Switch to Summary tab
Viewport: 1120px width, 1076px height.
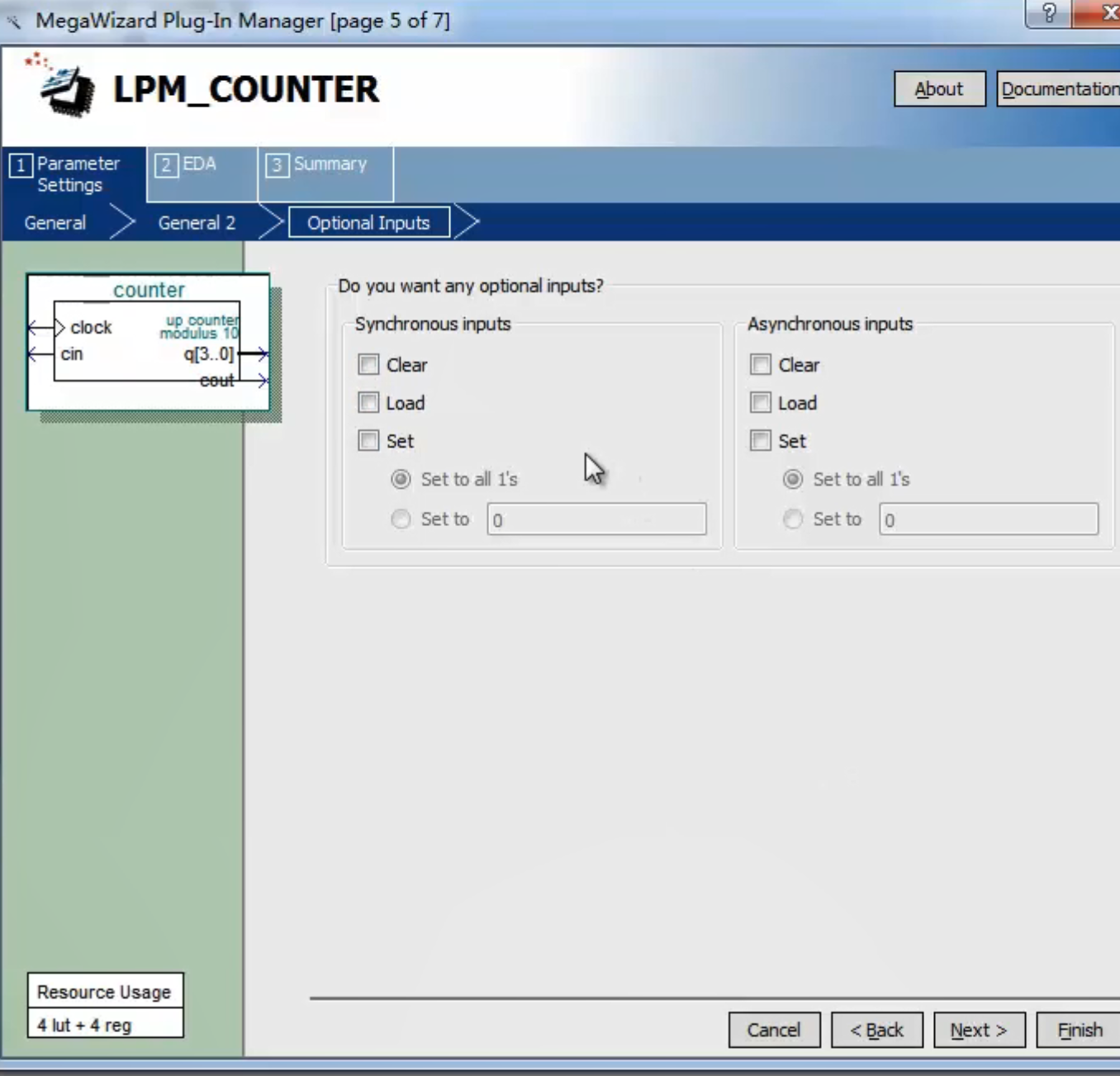[325, 174]
